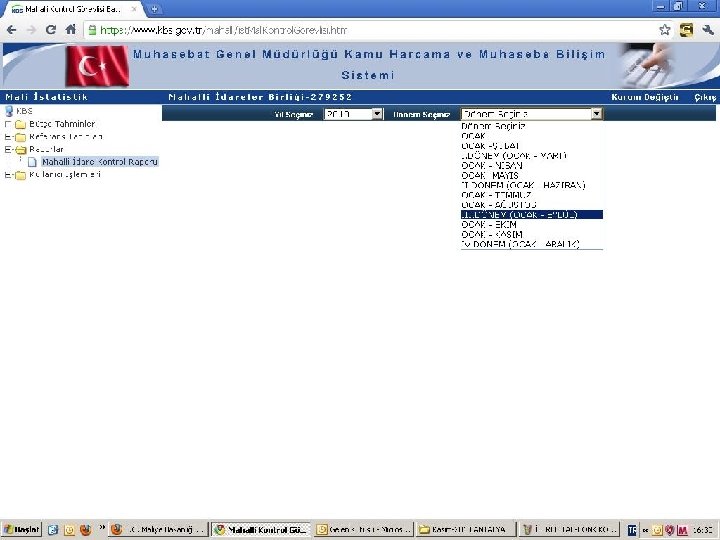
Task: Select OCAK - AĞUSTOS period option
Action: coord(531,205)
